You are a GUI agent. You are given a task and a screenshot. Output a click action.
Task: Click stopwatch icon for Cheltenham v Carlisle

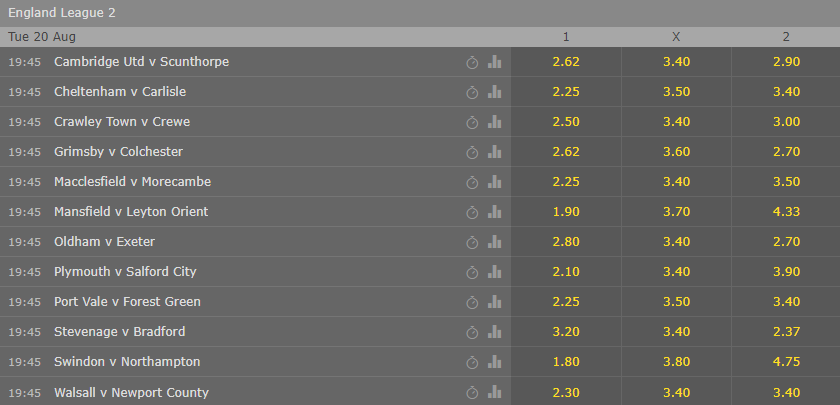472,92
